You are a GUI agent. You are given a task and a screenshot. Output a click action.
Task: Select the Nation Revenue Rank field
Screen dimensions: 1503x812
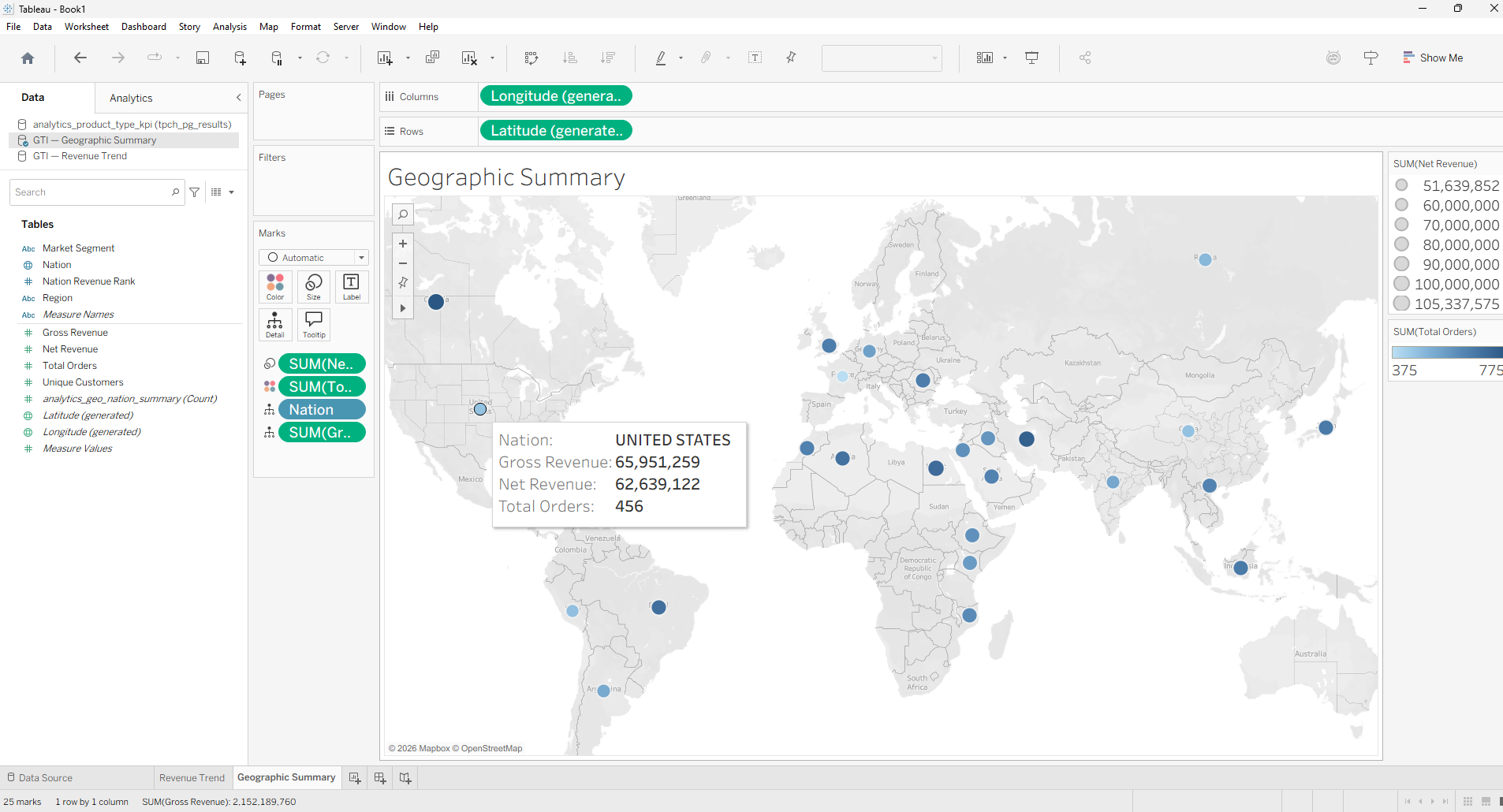pyautogui.click(x=88, y=281)
